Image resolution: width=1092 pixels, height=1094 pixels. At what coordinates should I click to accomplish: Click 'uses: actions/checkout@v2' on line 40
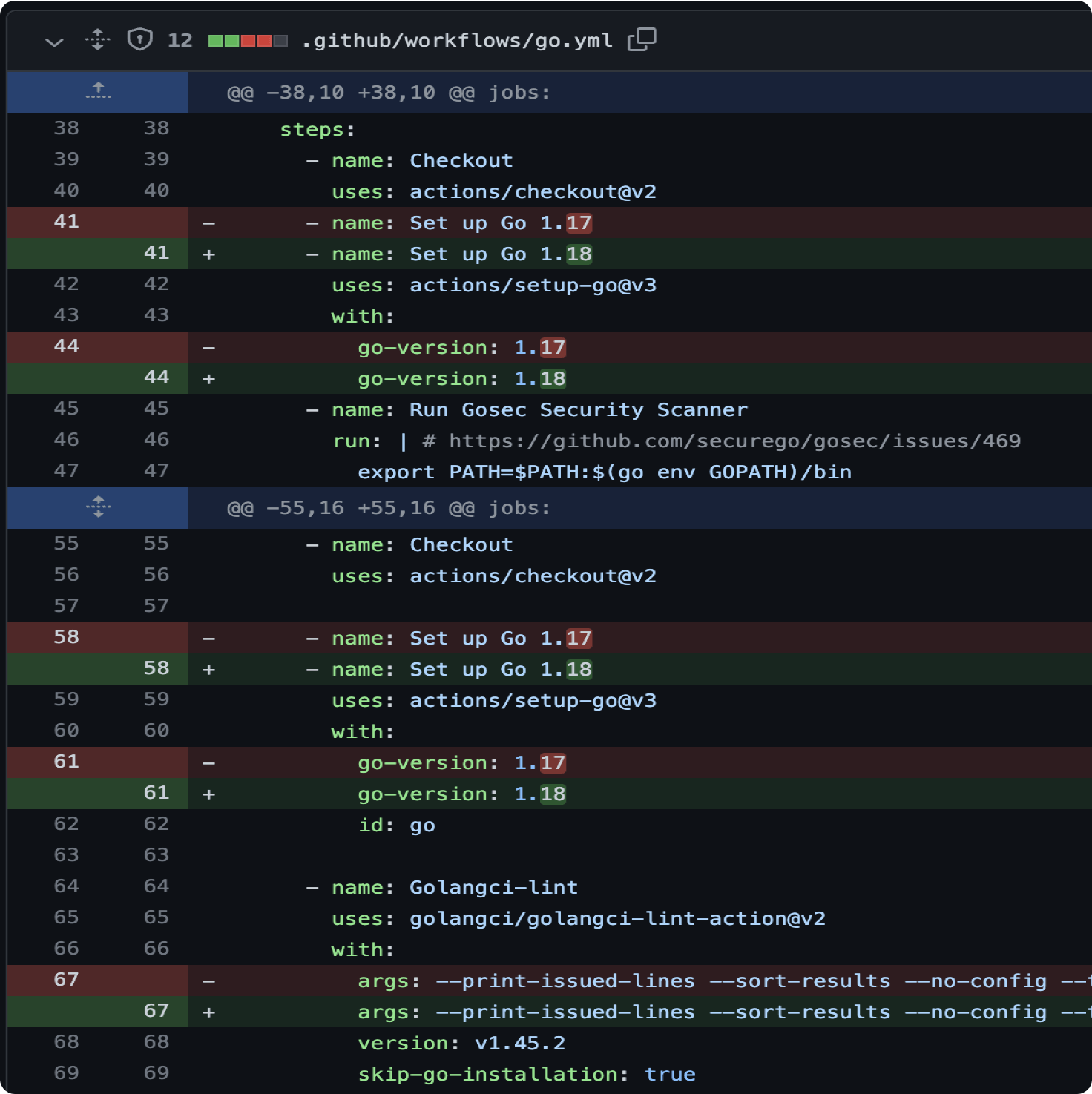click(494, 192)
